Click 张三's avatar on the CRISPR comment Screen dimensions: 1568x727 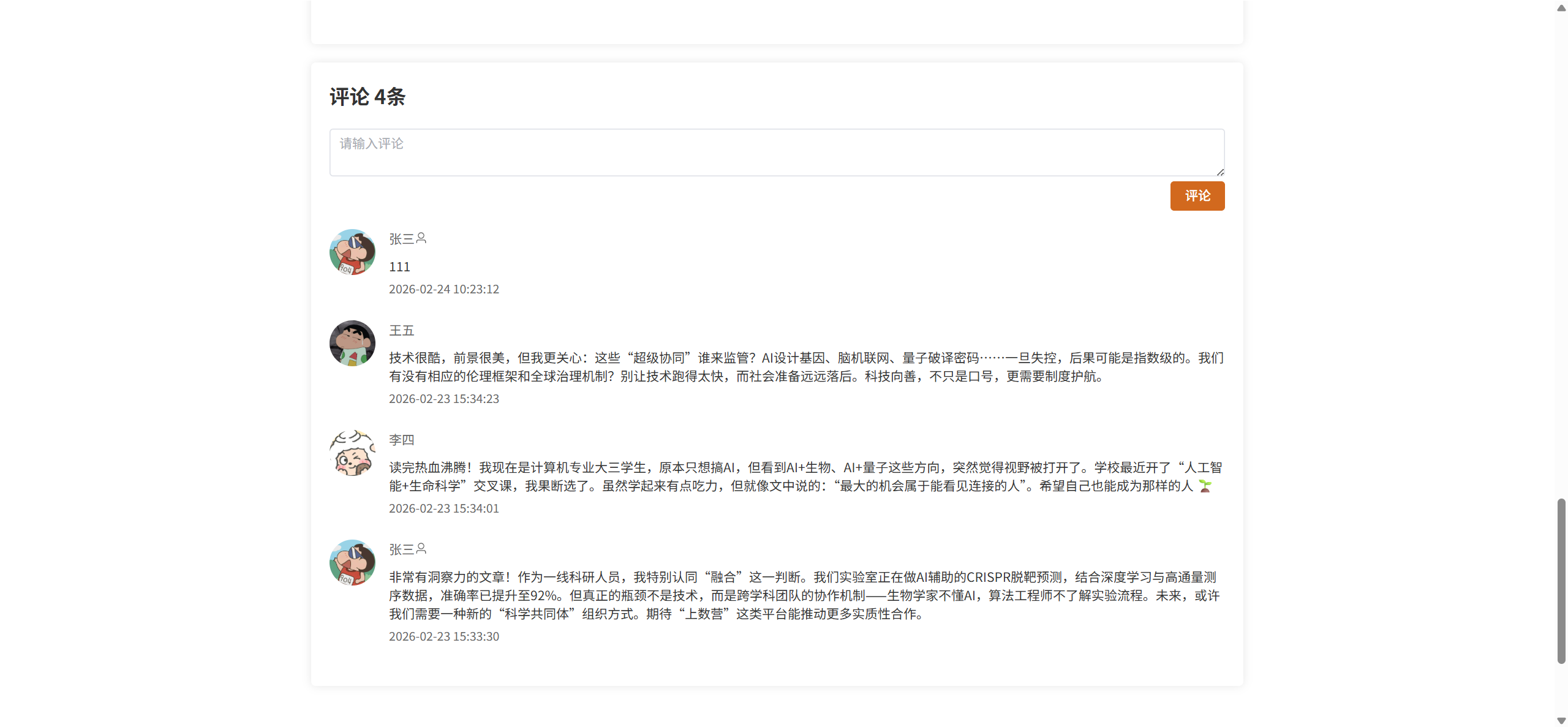tap(352, 563)
